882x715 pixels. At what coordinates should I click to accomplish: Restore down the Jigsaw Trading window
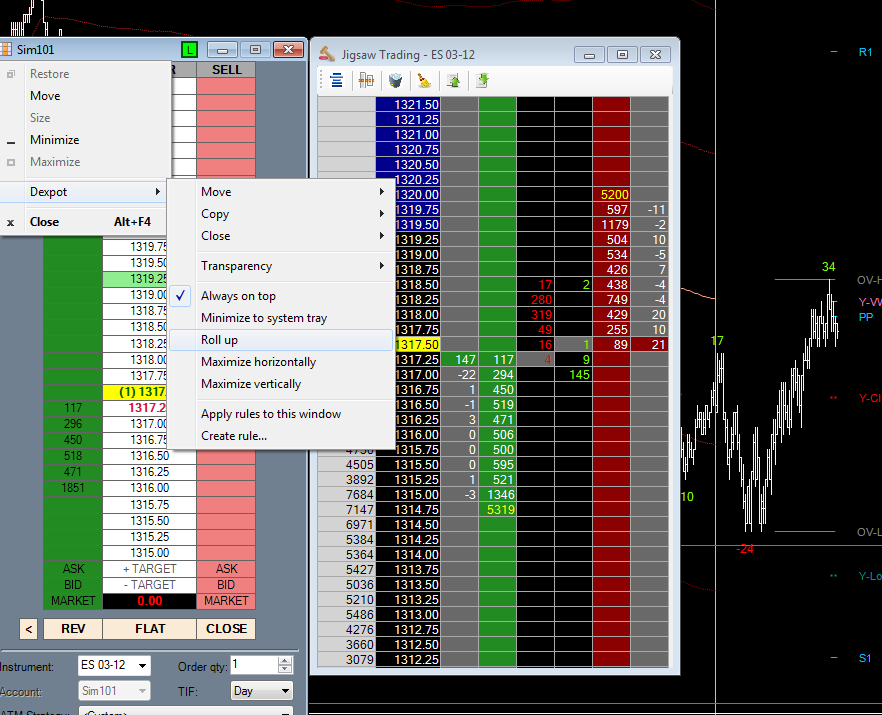point(622,55)
